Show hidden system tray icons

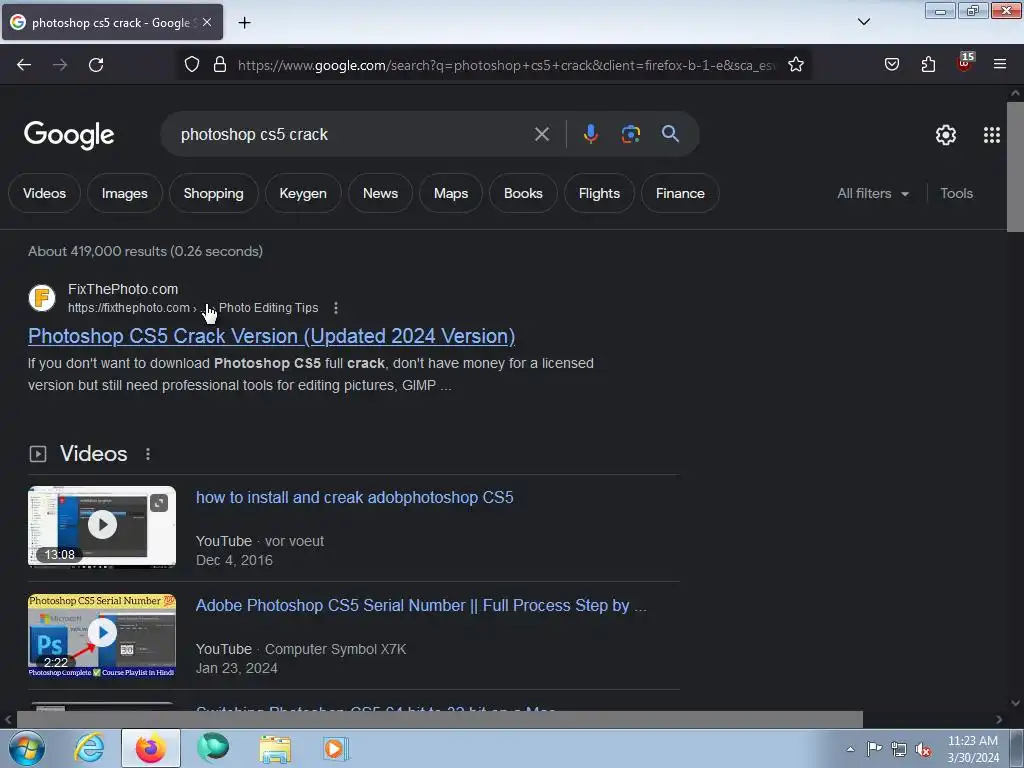pos(850,749)
